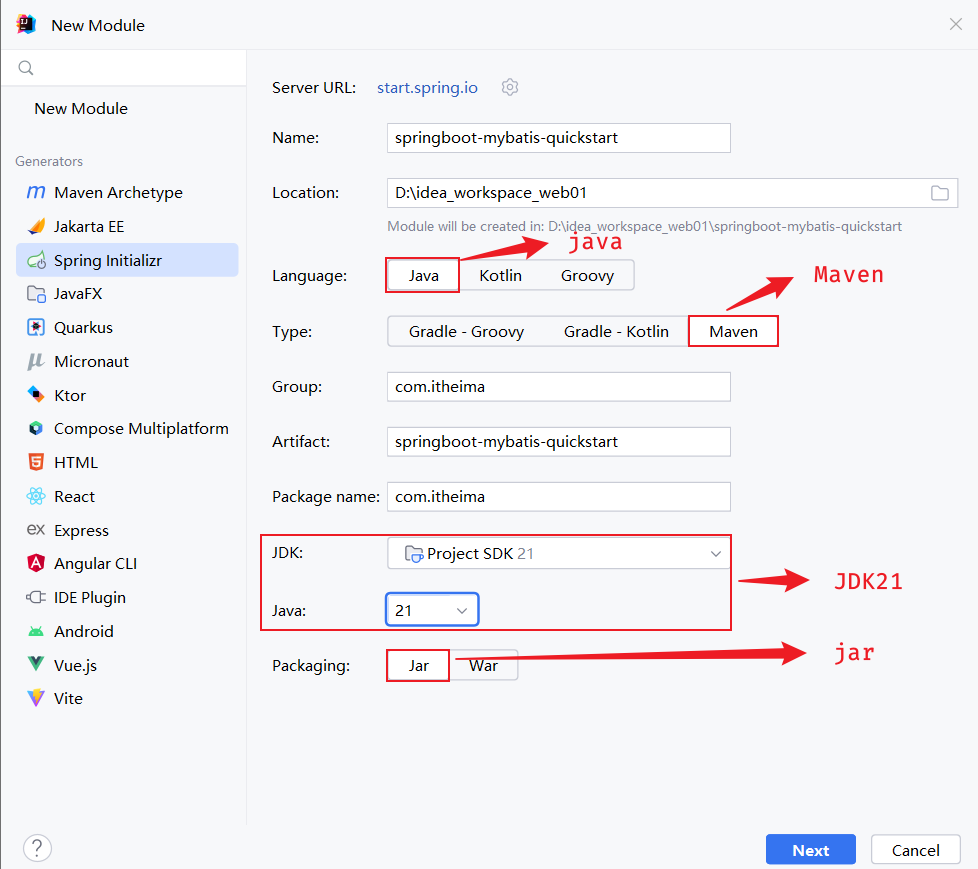Open the start.spring.io server link
978x869 pixels.
(x=427, y=88)
